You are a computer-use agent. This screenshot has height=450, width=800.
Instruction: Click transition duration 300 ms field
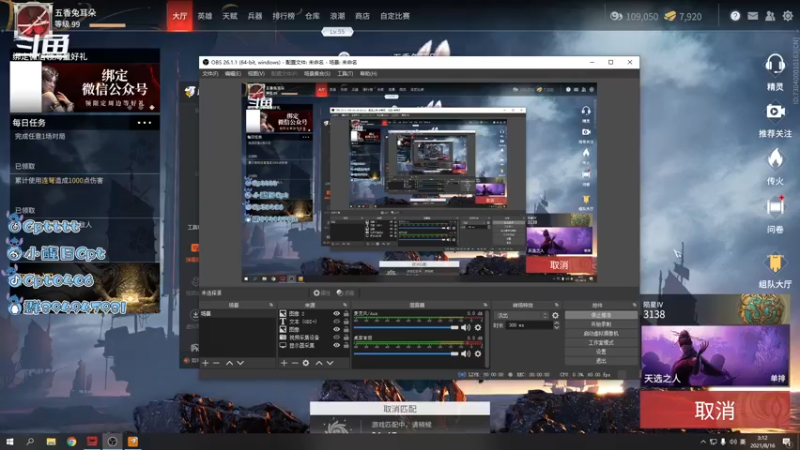click(x=530, y=325)
